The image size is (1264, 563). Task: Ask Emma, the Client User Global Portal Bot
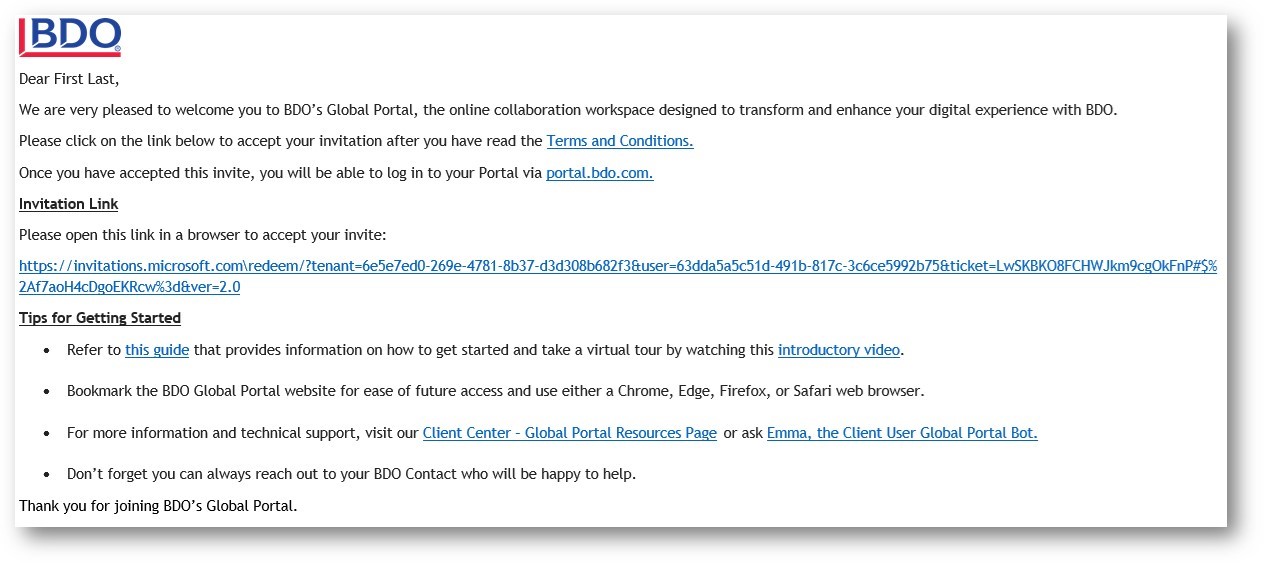tap(902, 433)
